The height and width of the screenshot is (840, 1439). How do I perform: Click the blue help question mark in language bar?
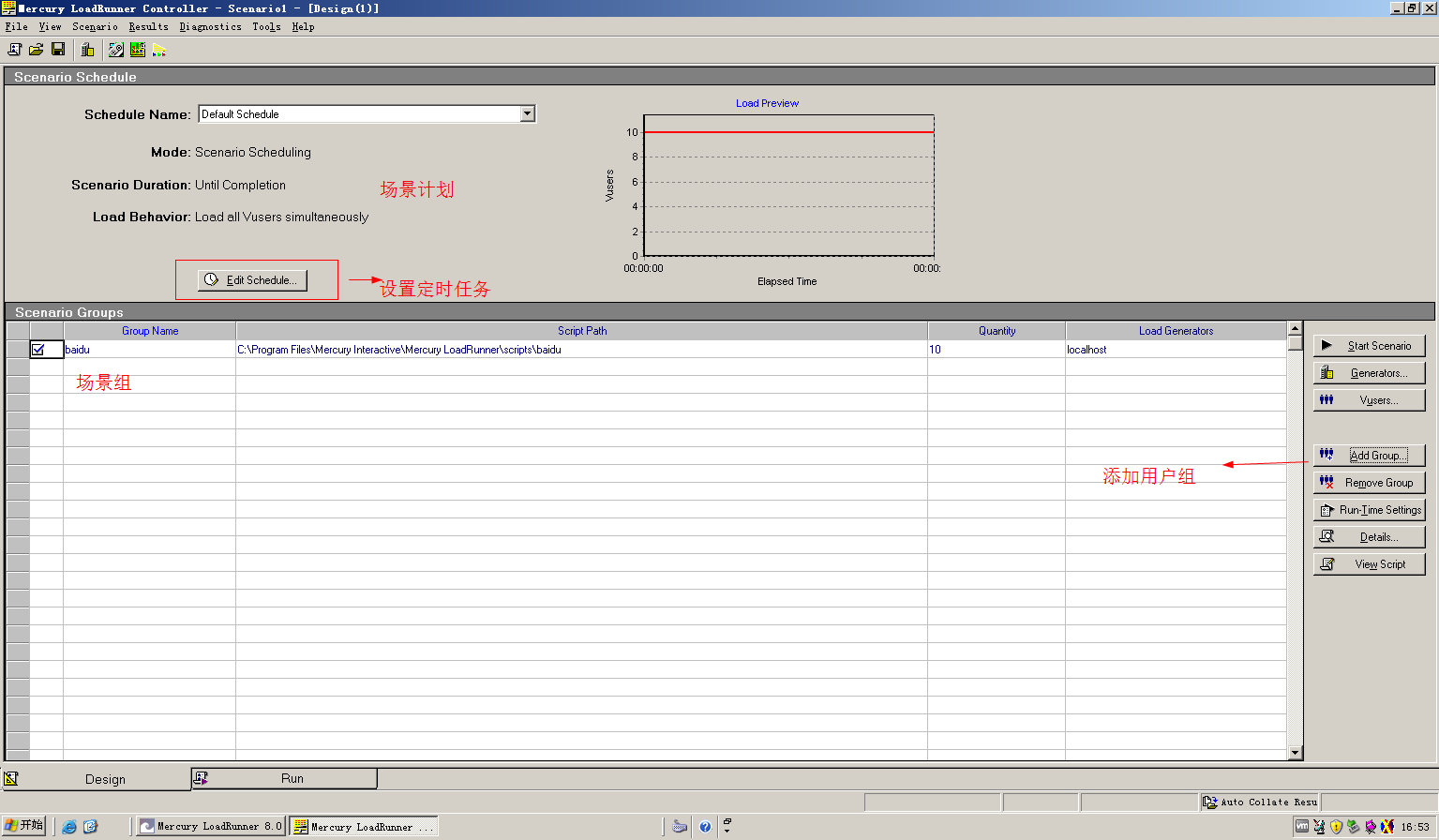(x=705, y=826)
